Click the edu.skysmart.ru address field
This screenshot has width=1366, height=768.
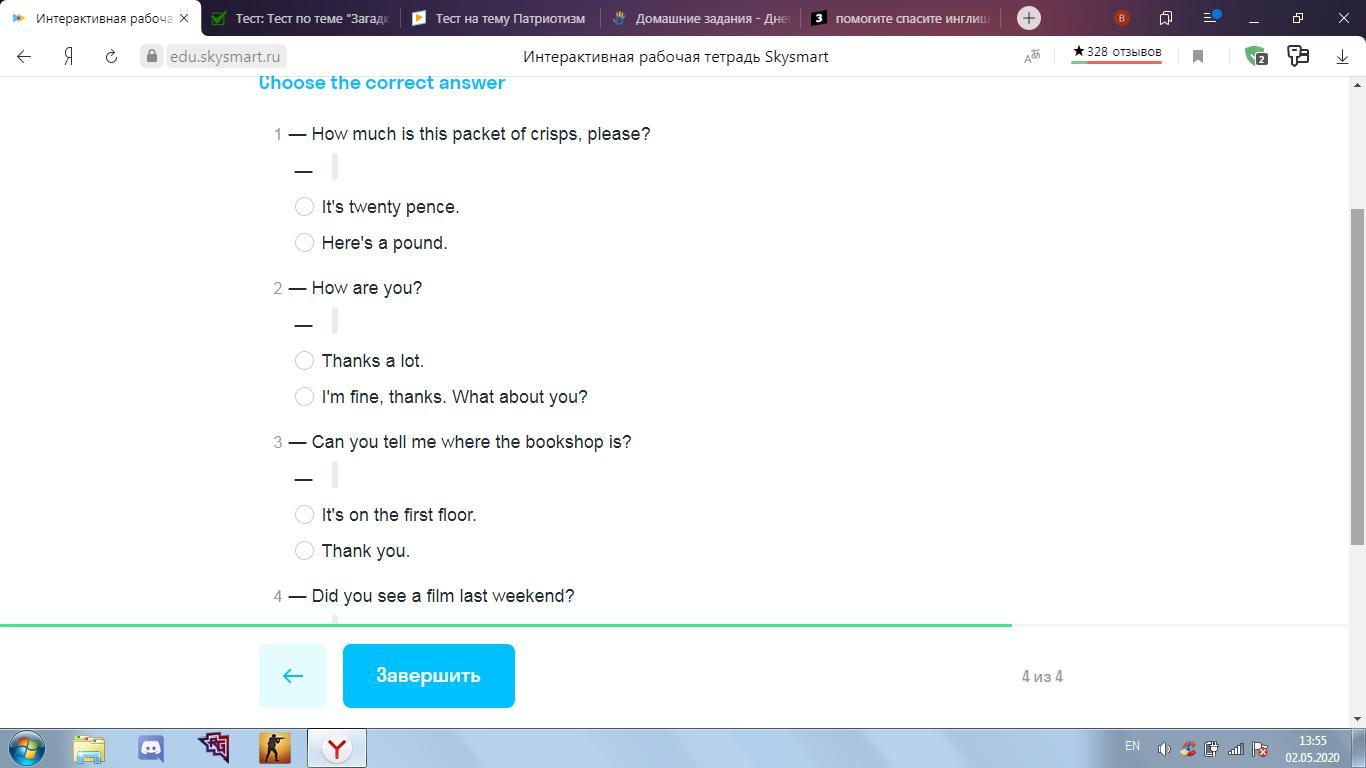click(225, 57)
